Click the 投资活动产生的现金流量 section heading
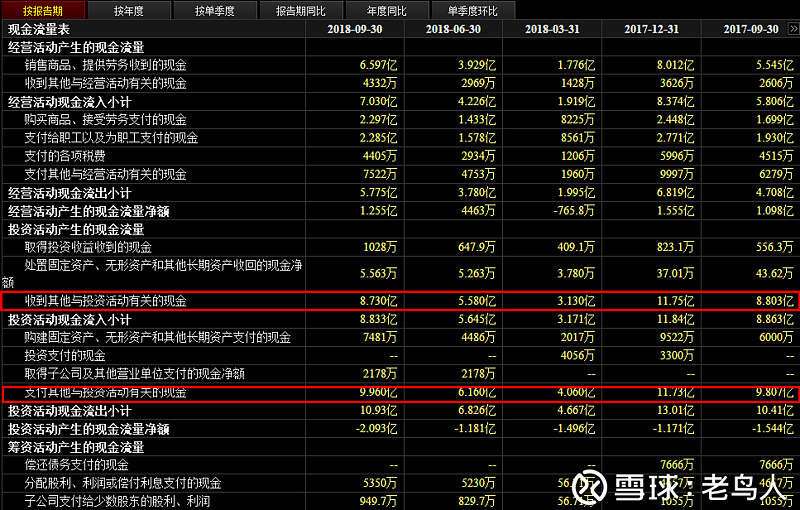800x510 pixels. tap(76, 229)
